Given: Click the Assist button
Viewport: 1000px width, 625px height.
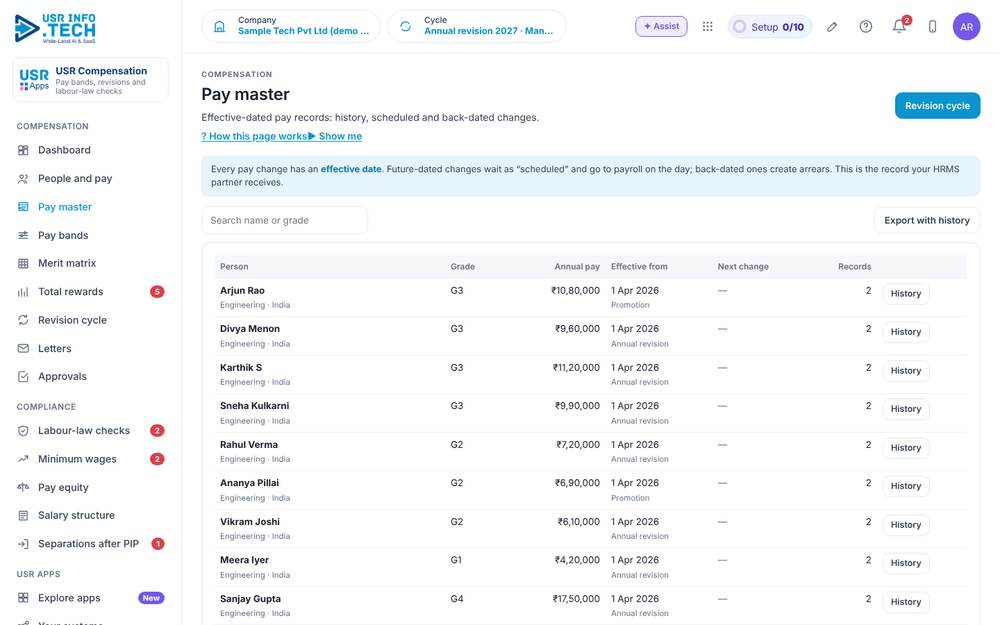Looking at the screenshot, I should 661,27.
